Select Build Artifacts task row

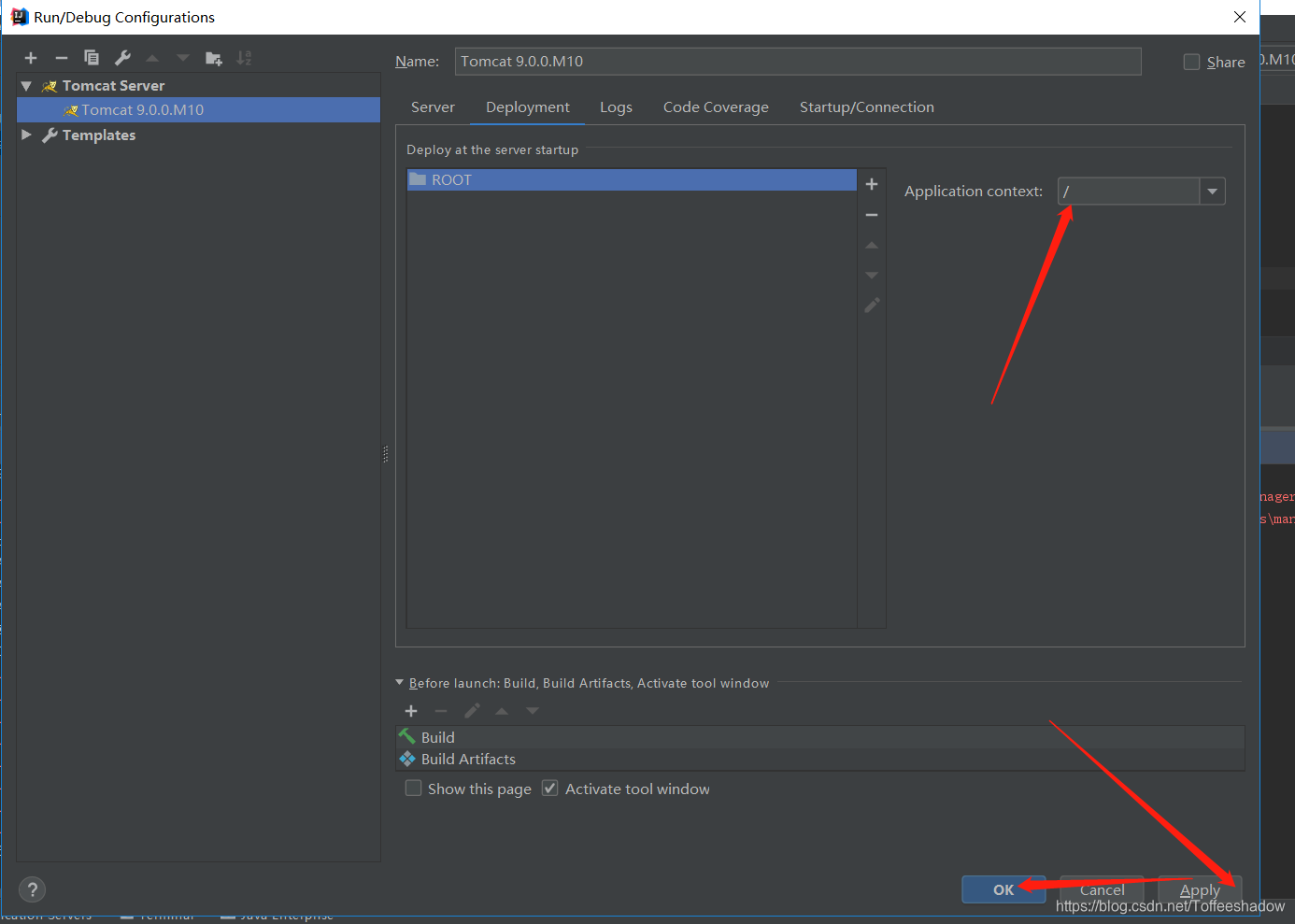[x=820, y=759]
